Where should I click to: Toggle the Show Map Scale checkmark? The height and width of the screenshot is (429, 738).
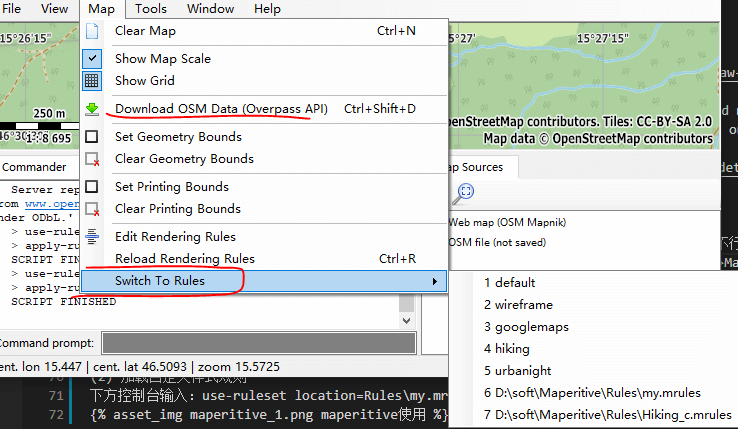pyautogui.click(x=92, y=59)
